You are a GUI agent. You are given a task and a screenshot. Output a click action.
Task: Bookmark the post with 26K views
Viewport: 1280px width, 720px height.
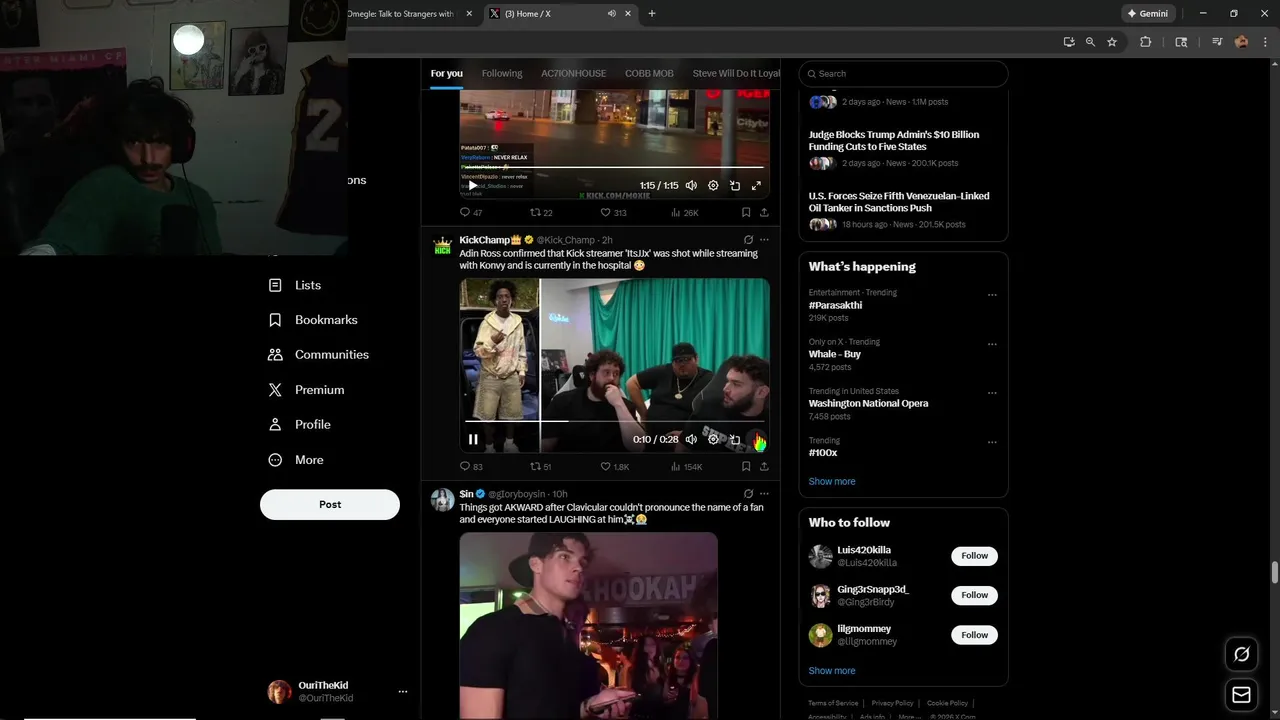[x=746, y=212]
